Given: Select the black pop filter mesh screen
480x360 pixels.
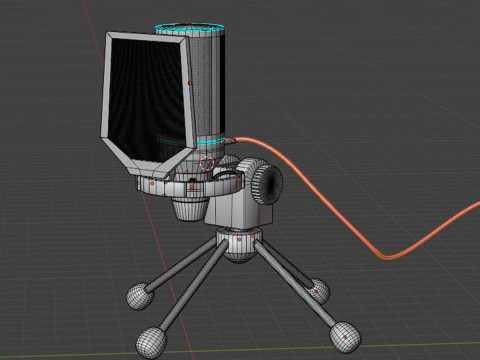Looking at the screenshot, I should [x=147, y=100].
